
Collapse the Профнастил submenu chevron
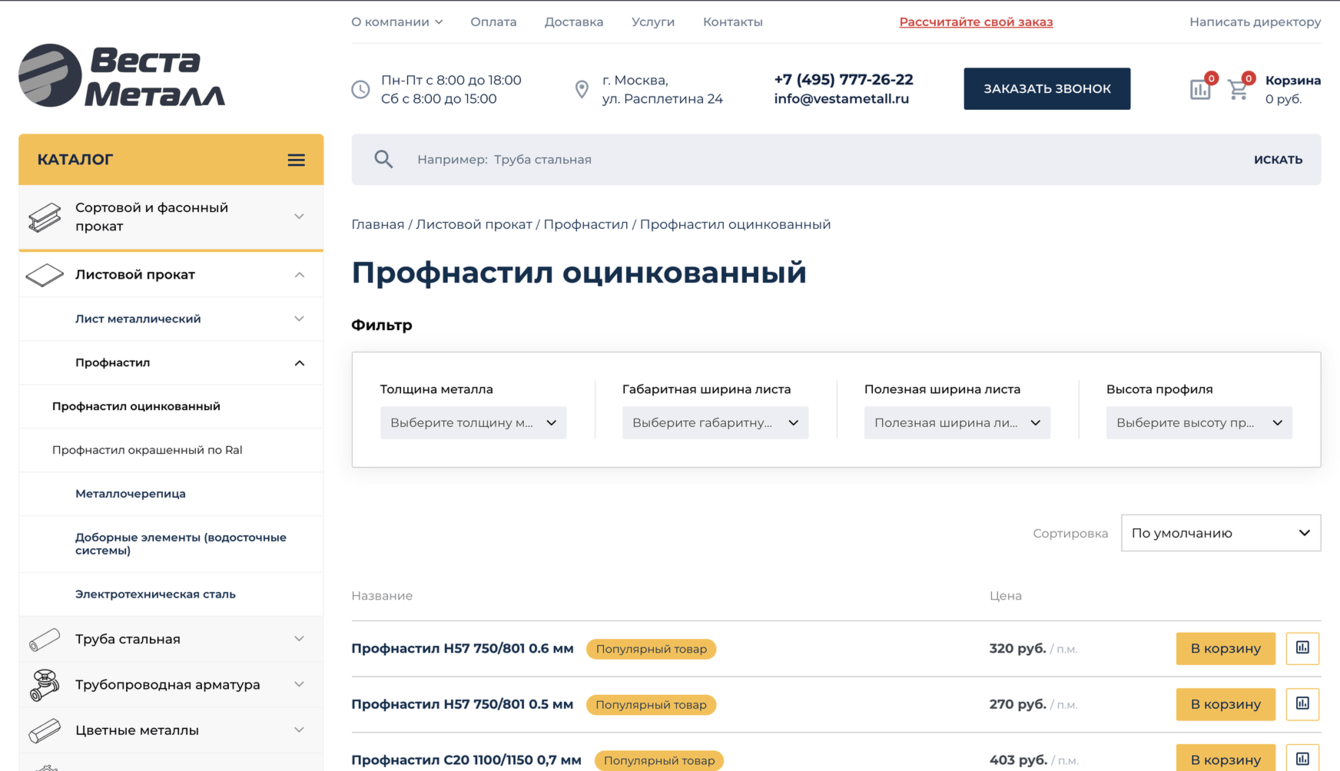coord(299,363)
